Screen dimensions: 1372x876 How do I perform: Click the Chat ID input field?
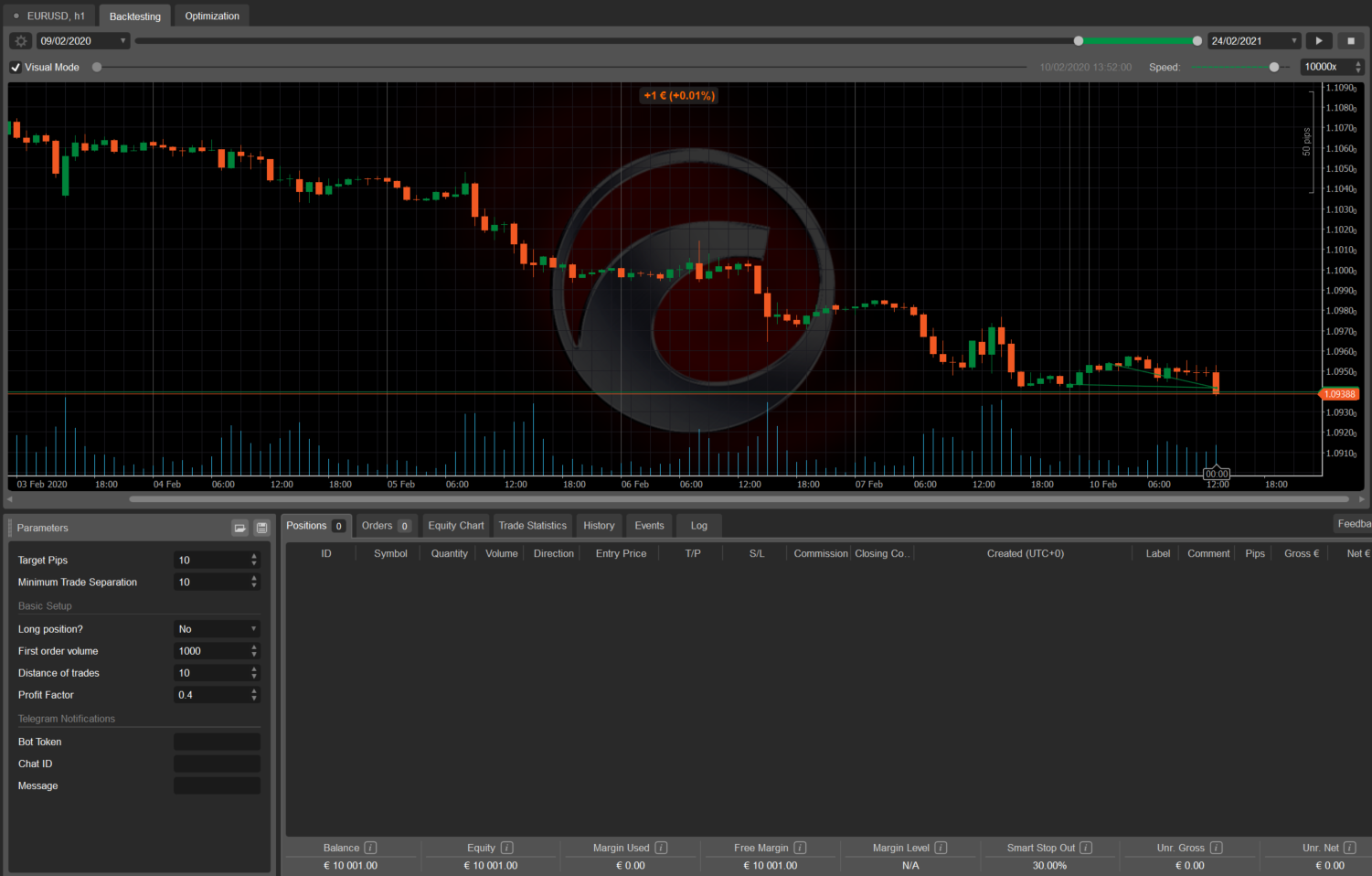pos(217,764)
